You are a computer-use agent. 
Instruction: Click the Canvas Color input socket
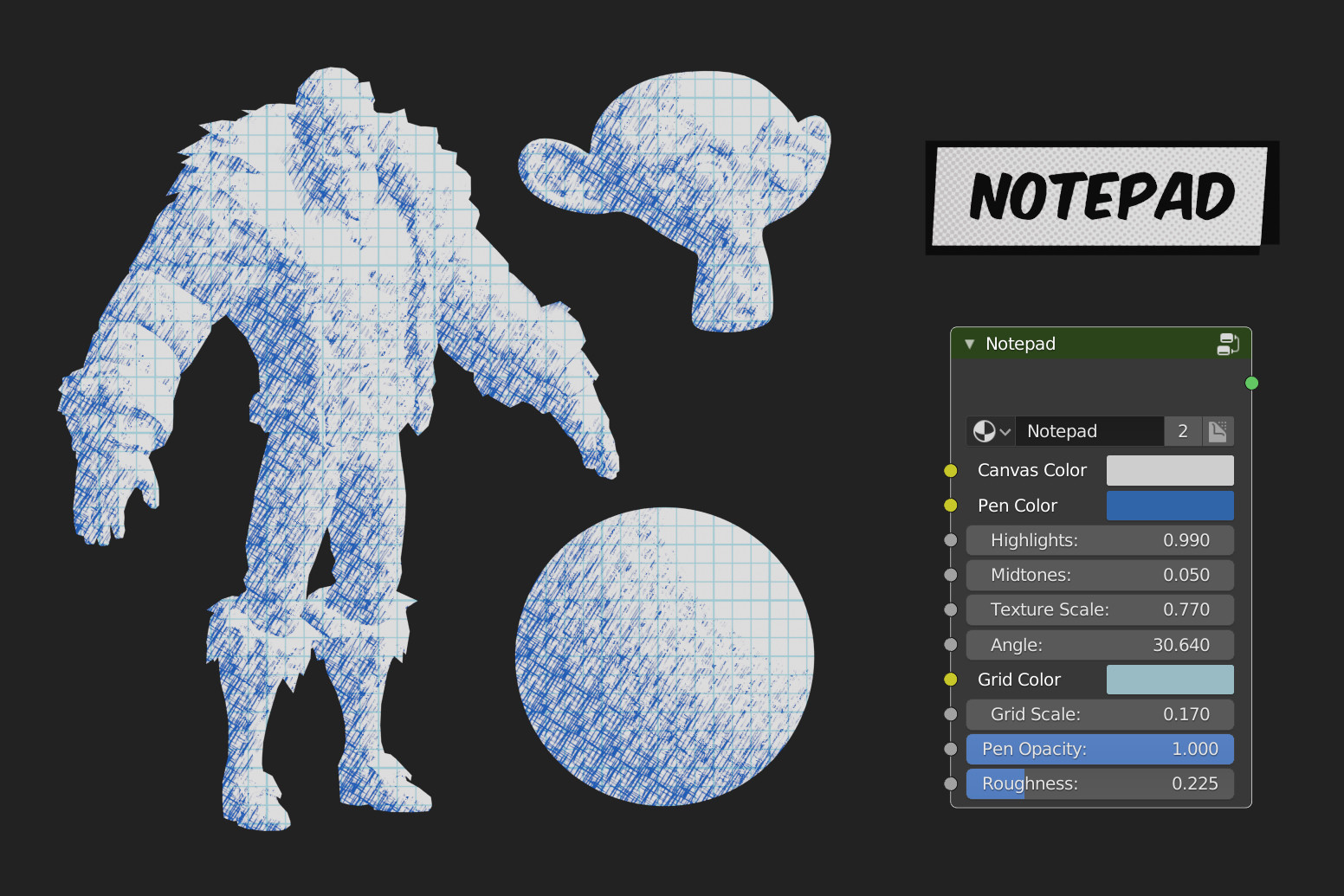click(951, 470)
